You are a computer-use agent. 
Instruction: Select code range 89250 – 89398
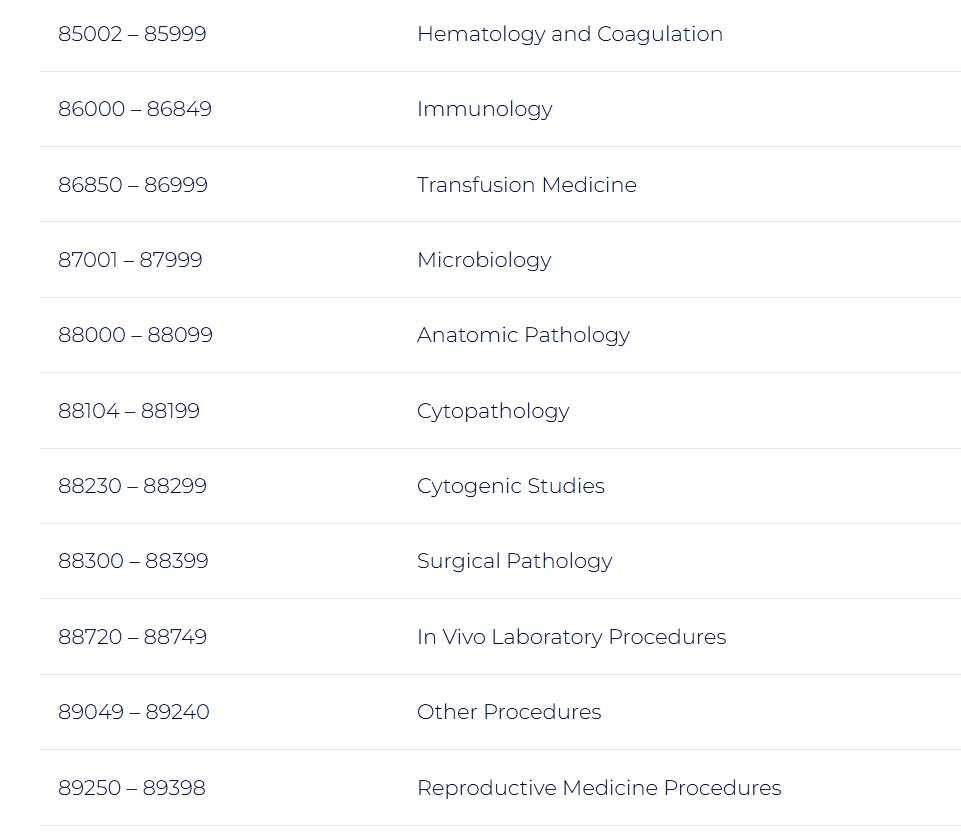point(131,788)
